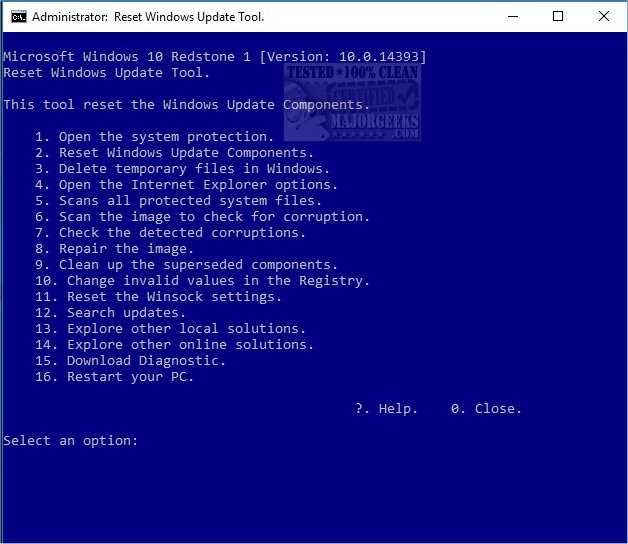Click the command prompt icon in title bar
628x544 pixels.
[x=18, y=17]
